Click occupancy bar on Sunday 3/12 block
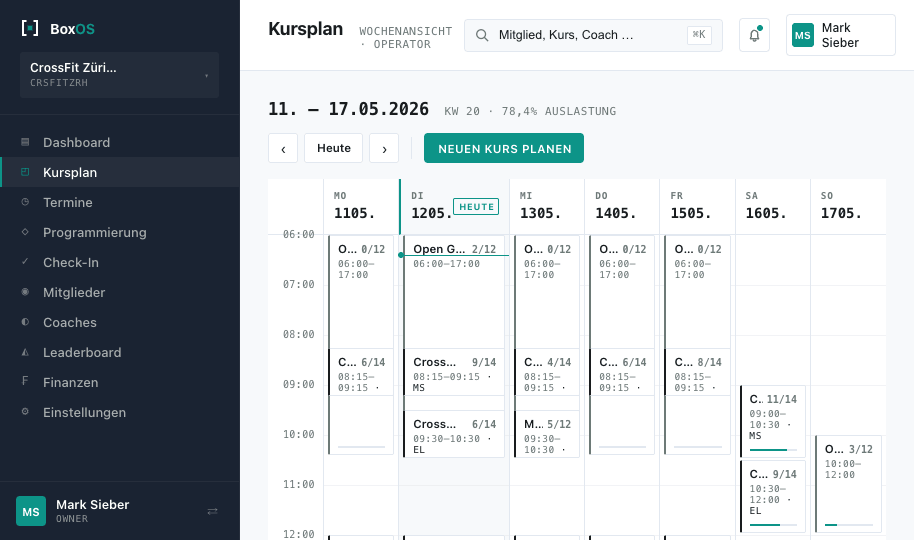Viewport: 914px width, 540px height. pos(849,525)
